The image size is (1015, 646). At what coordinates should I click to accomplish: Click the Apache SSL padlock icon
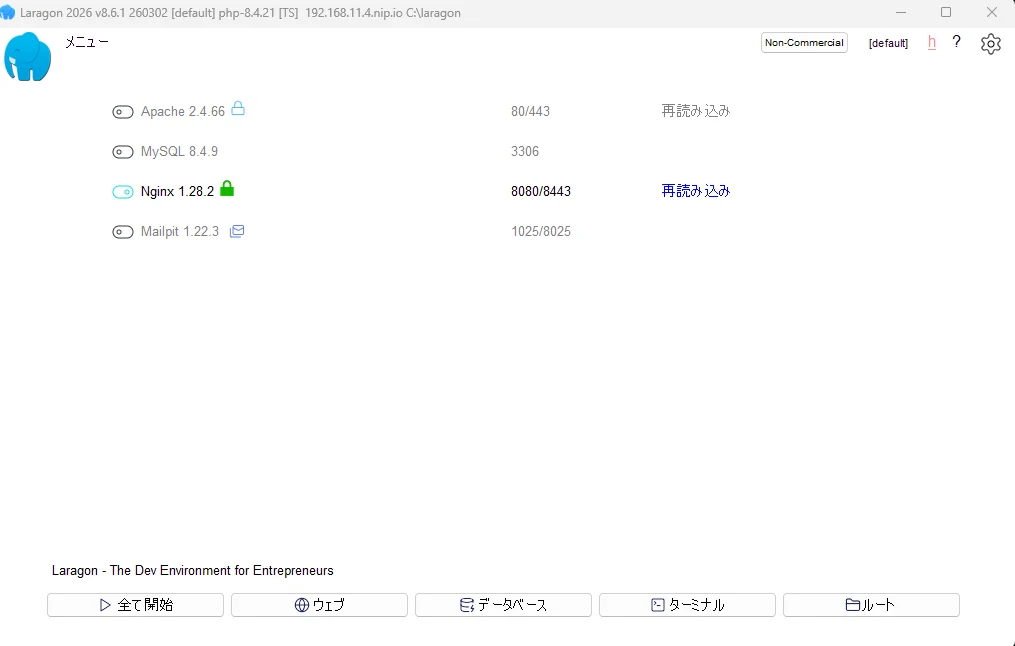click(238, 108)
